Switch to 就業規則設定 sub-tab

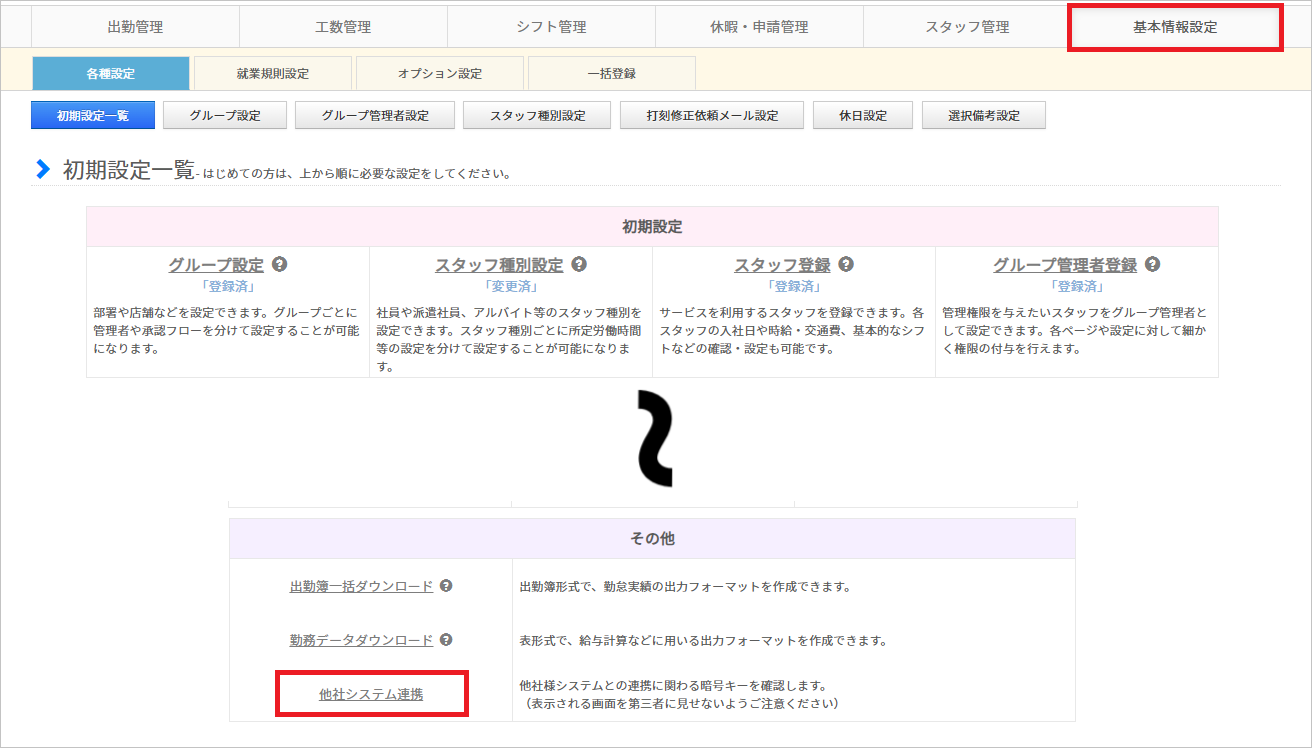273,73
